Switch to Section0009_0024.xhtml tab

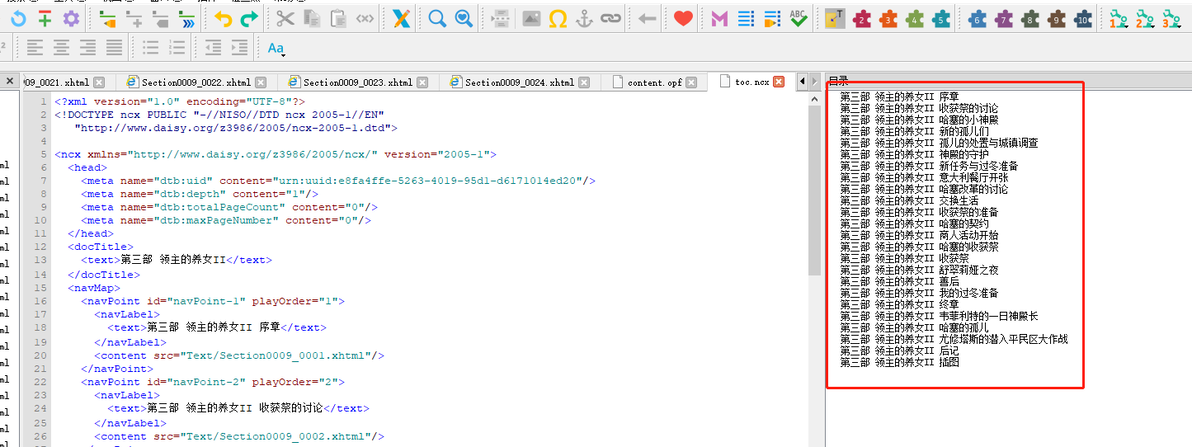click(x=521, y=82)
